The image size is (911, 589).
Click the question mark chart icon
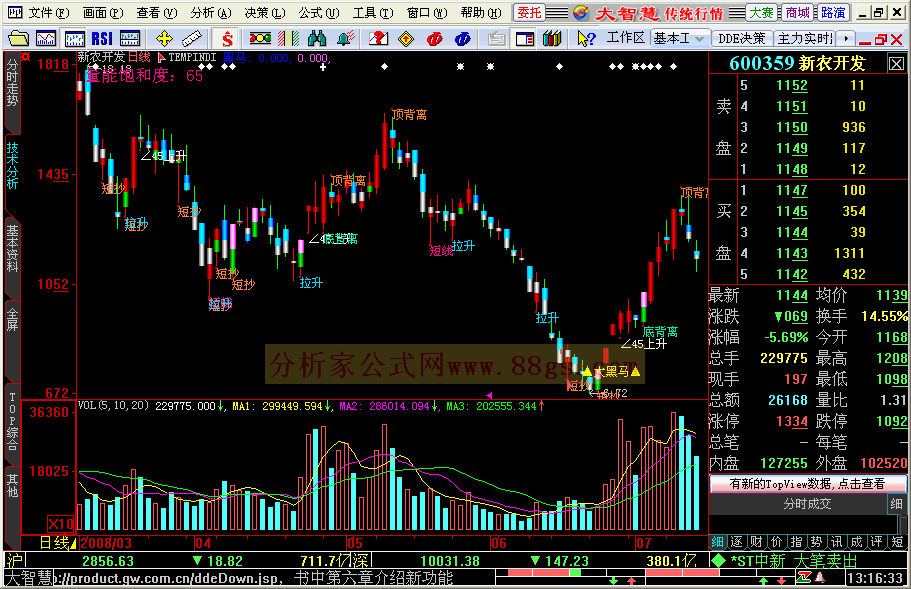378,39
